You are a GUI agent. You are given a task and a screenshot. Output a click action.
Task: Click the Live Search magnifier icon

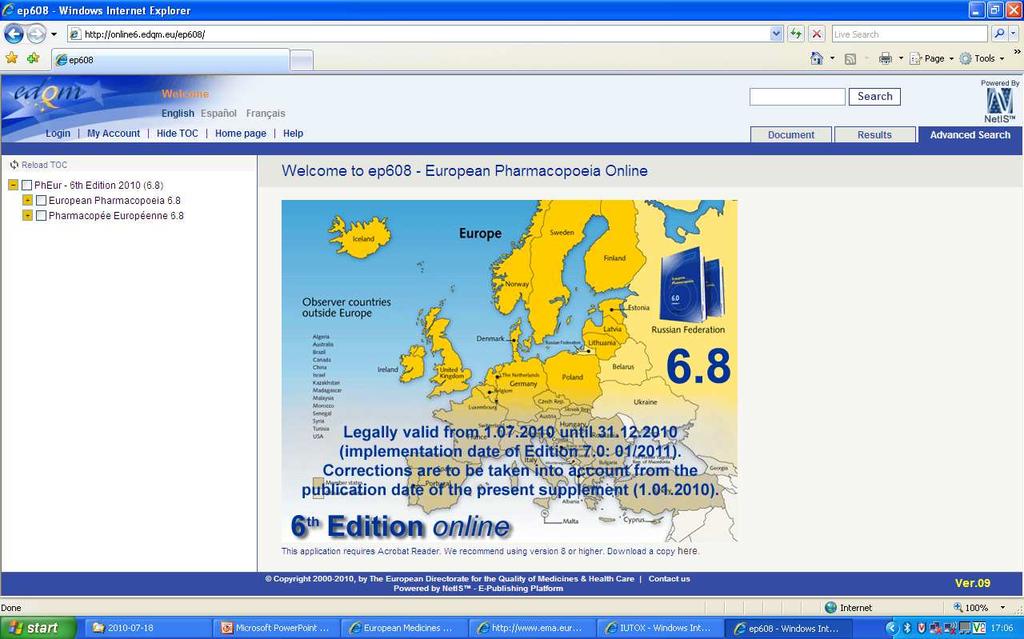click(x=999, y=34)
